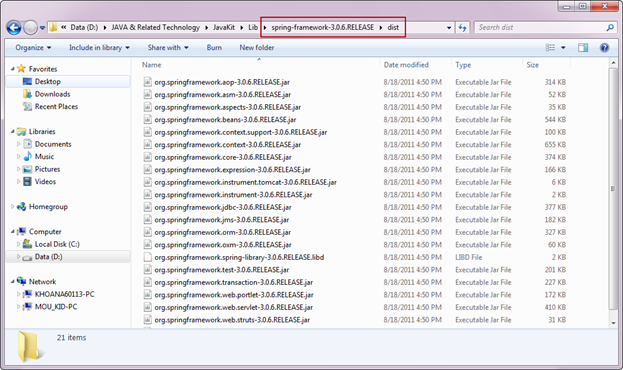Open the address bar history dropdown
623x370 pixels.
449,28
